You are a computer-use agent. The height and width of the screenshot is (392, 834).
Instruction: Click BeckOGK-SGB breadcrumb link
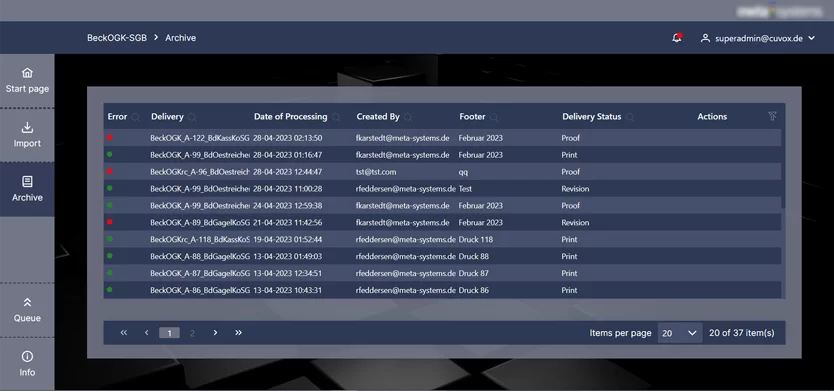point(117,38)
